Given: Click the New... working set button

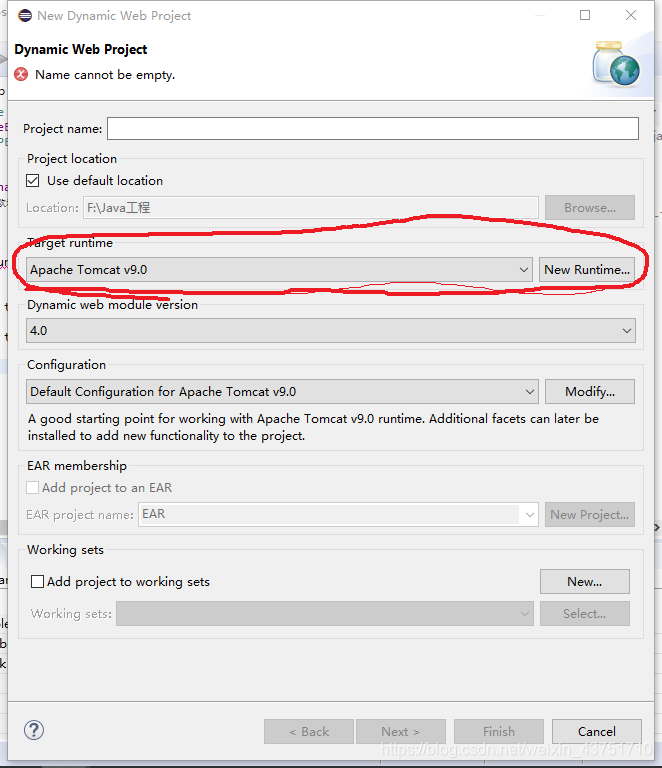Looking at the screenshot, I should tap(585, 581).
